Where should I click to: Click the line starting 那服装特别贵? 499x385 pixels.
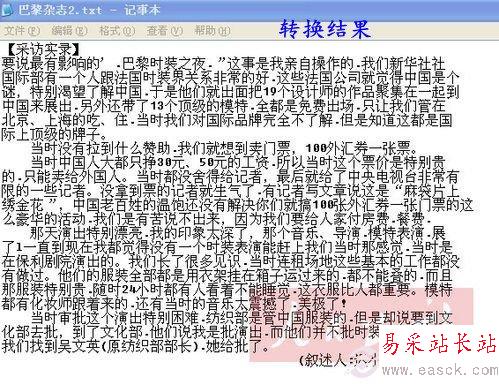(227, 290)
